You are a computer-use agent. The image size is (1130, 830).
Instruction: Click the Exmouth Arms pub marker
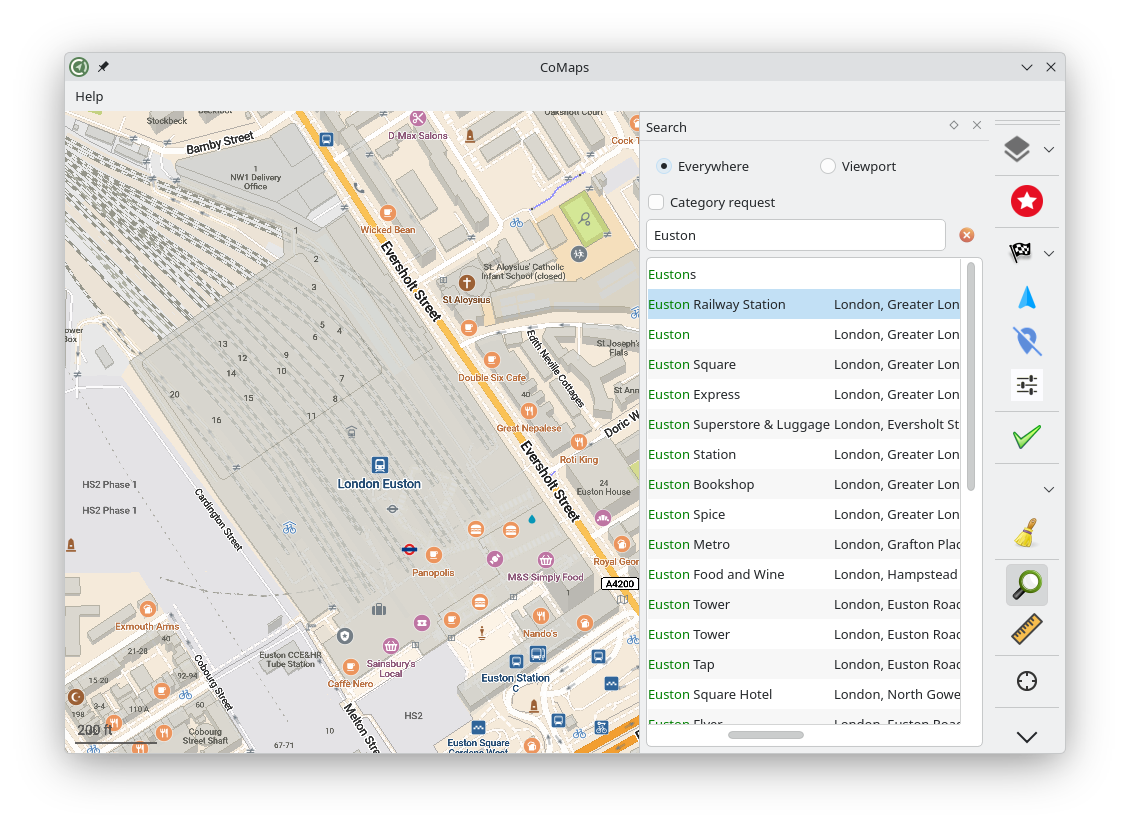(x=148, y=610)
